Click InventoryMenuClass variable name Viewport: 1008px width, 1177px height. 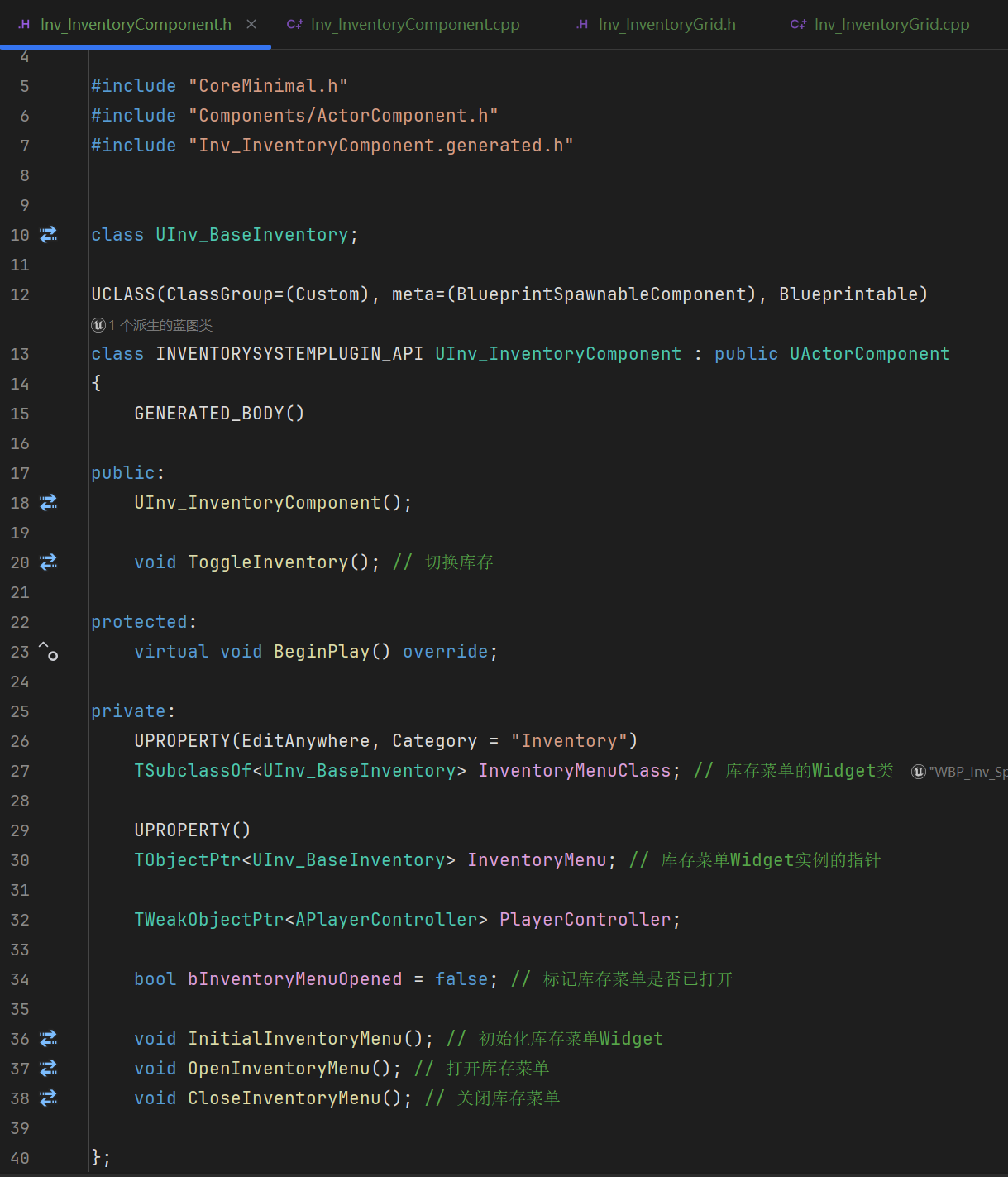575,771
